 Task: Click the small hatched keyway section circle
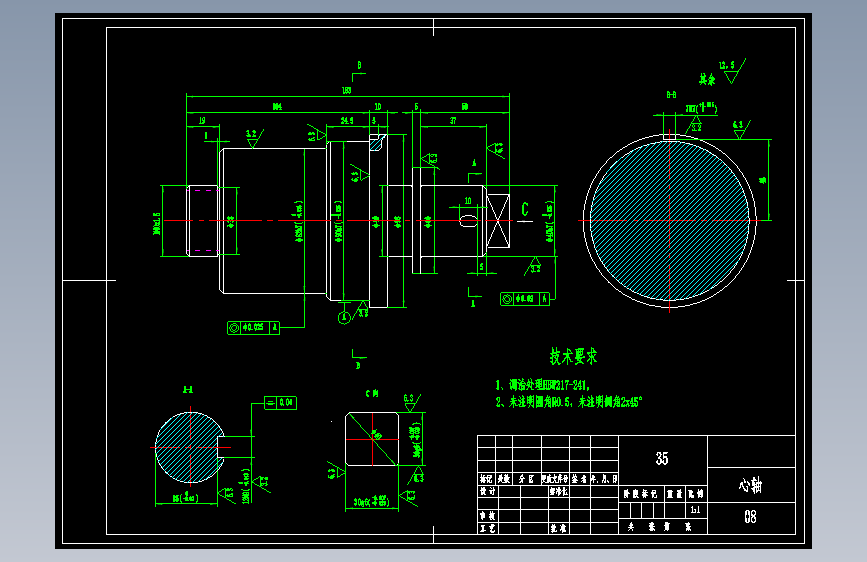(190, 447)
